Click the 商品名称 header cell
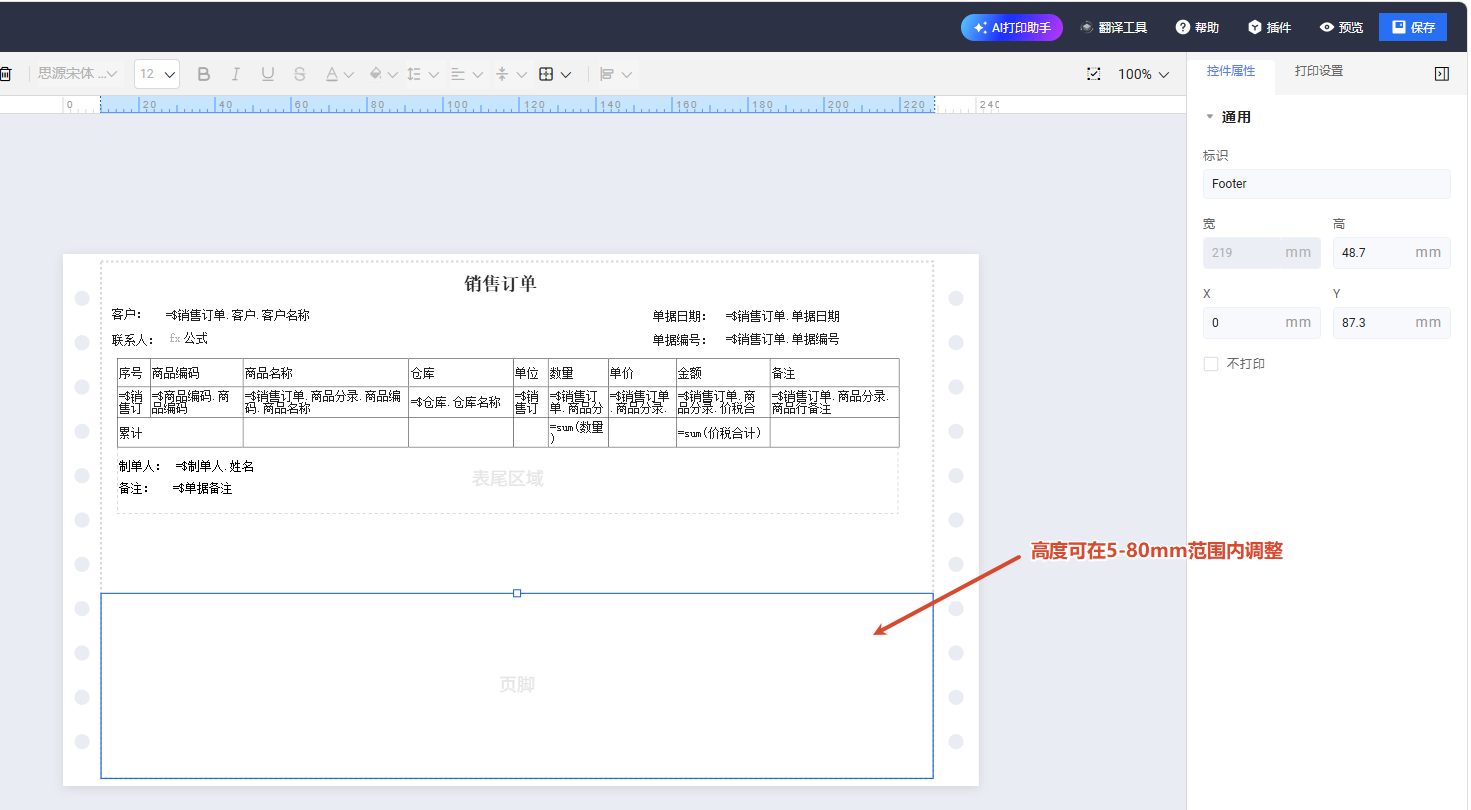This screenshot has height=810, width=1471. pyautogui.click(x=326, y=373)
